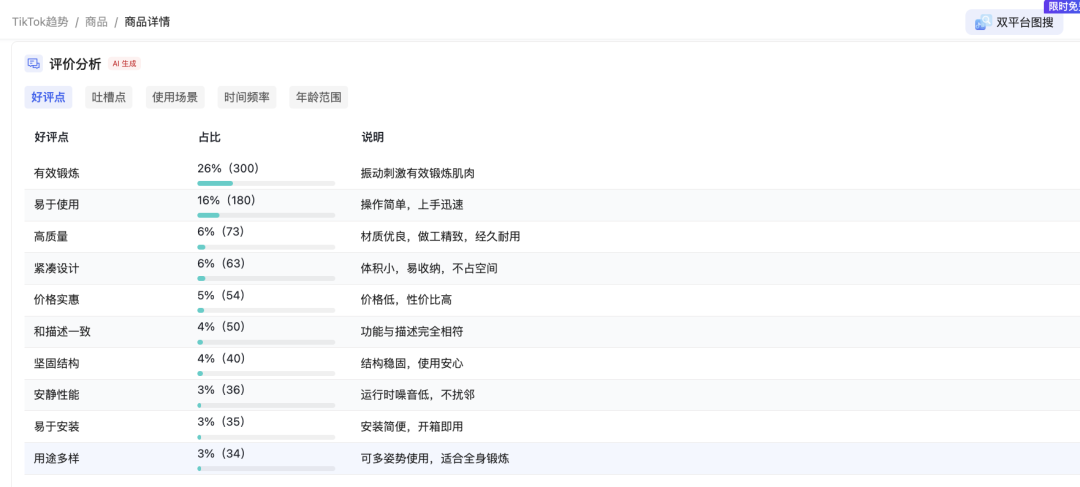Click the 3%（35）value

pos(221,422)
